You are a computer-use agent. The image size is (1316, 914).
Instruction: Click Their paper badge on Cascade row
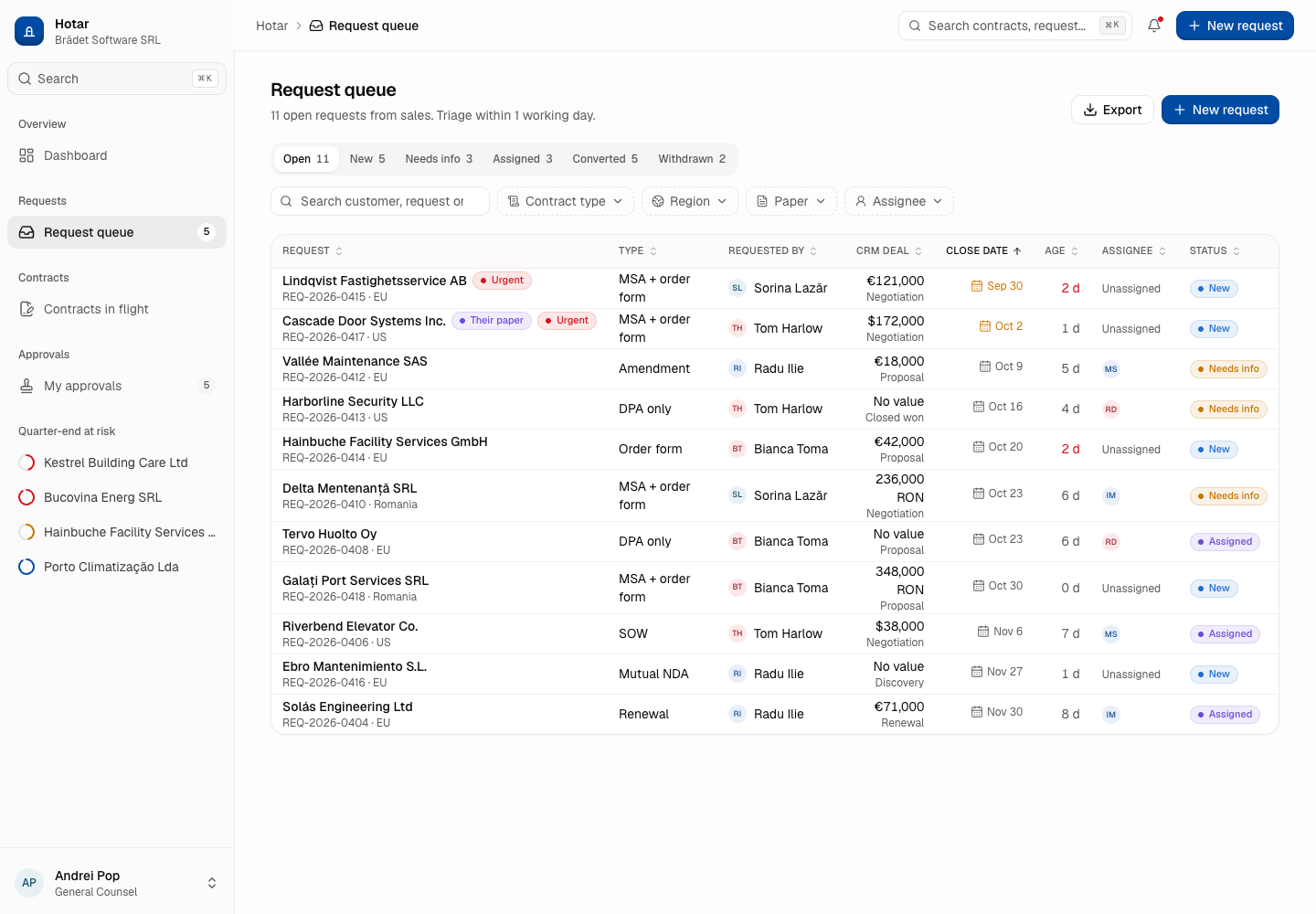click(x=492, y=321)
